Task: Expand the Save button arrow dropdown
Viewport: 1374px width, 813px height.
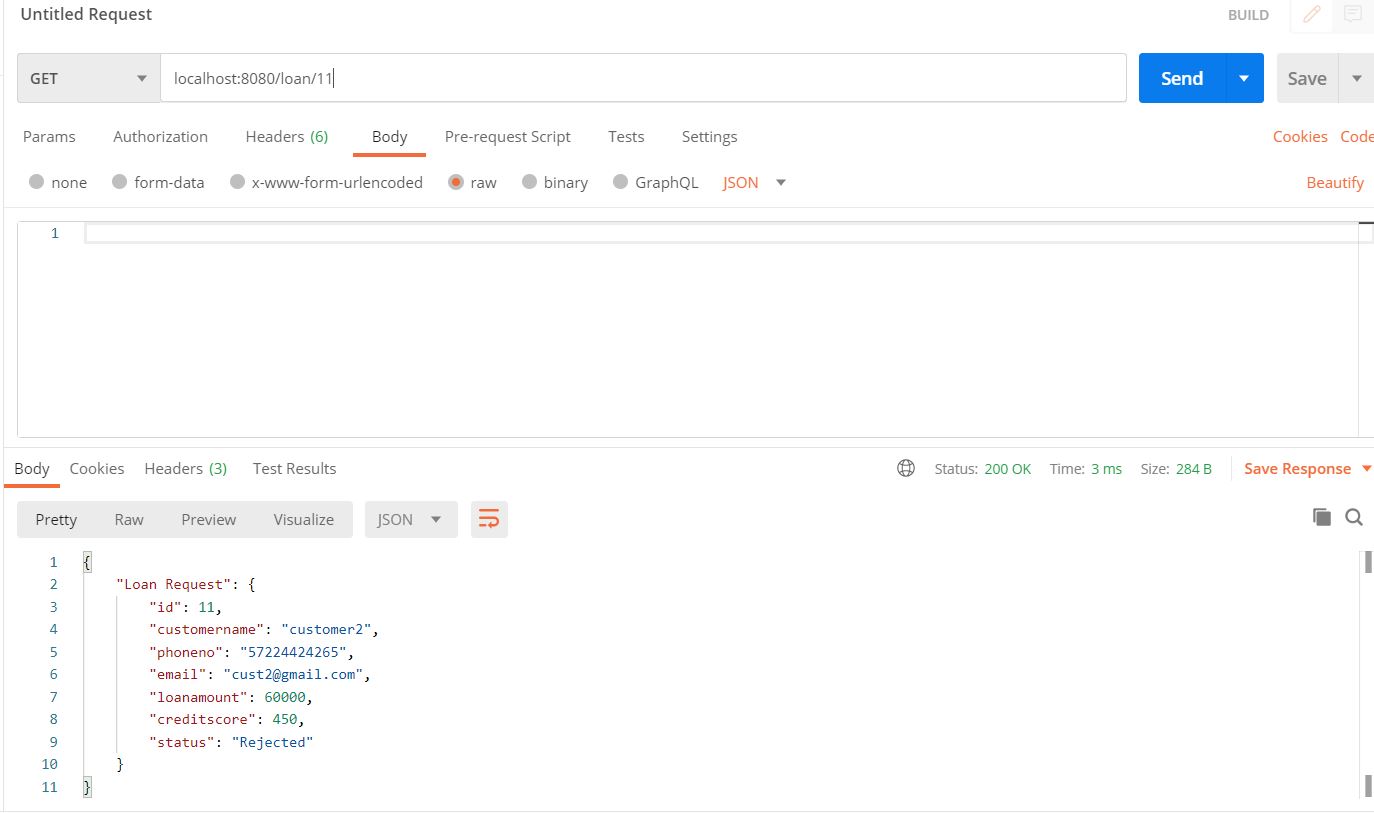Action: 1356,78
